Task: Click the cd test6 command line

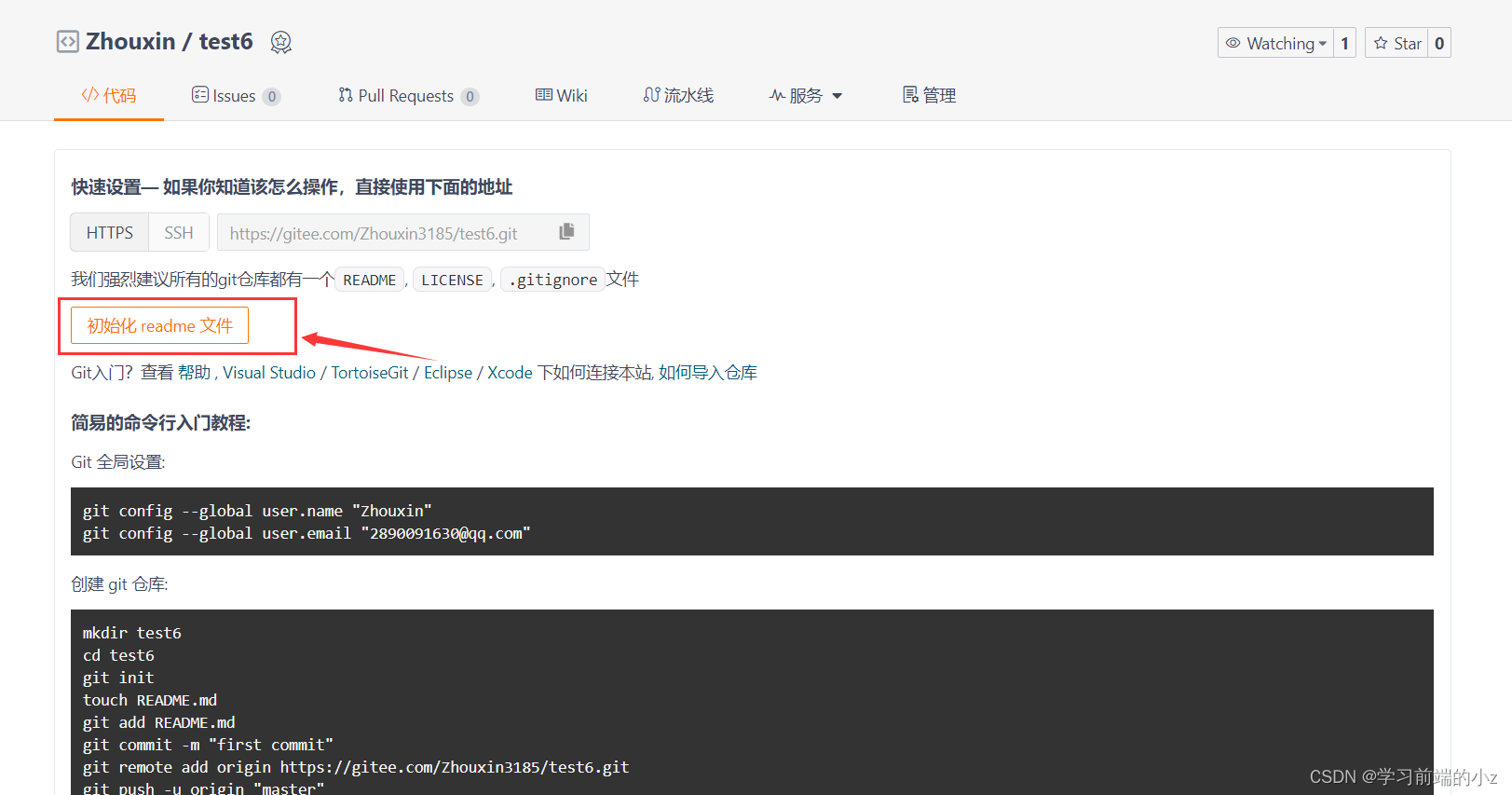Action: (x=118, y=655)
